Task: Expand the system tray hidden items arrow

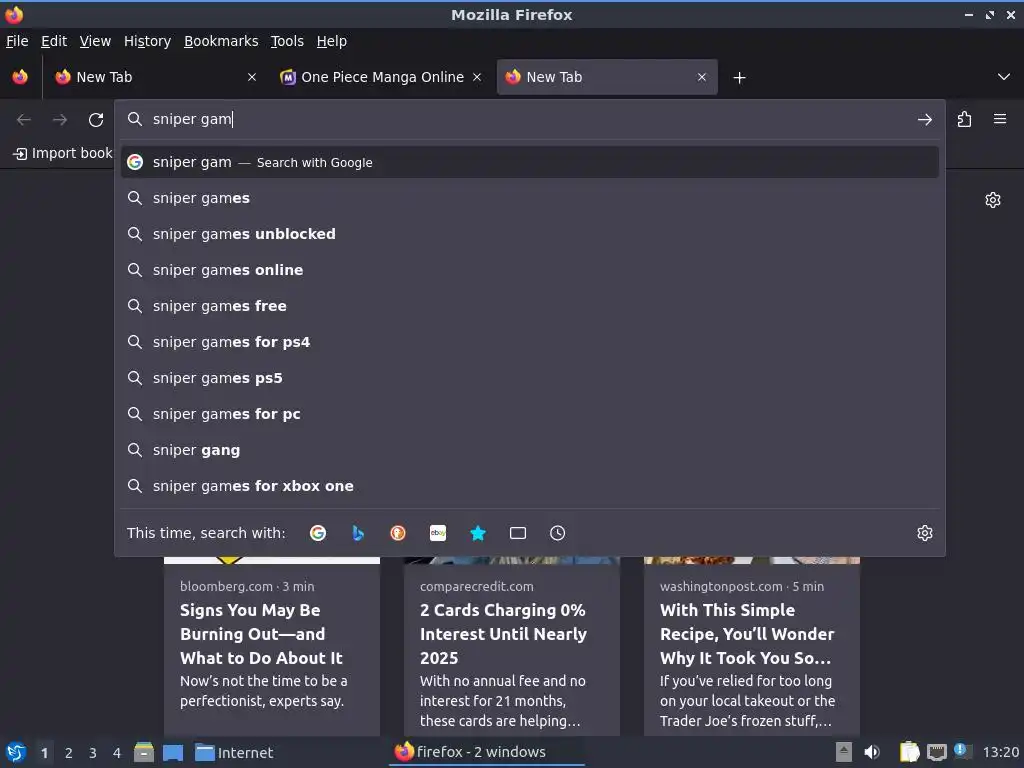Action: [x=844, y=752]
